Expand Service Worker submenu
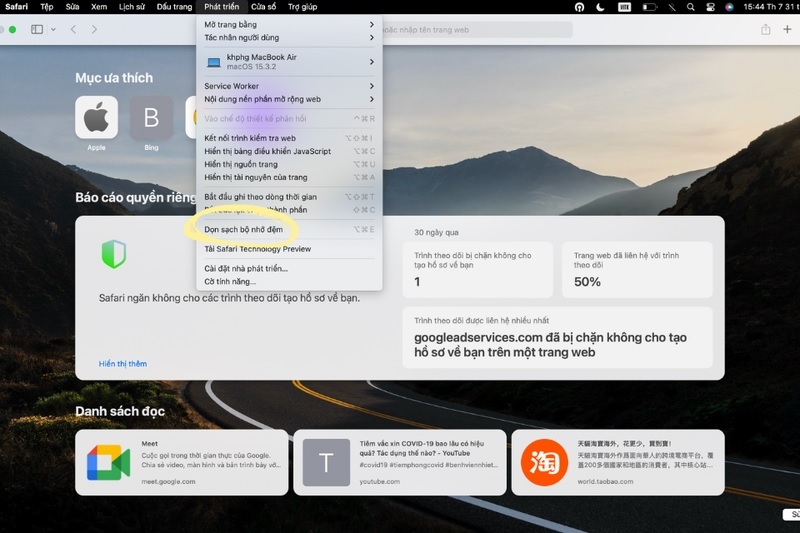This screenshot has height=533, width=800. [289, 86]
